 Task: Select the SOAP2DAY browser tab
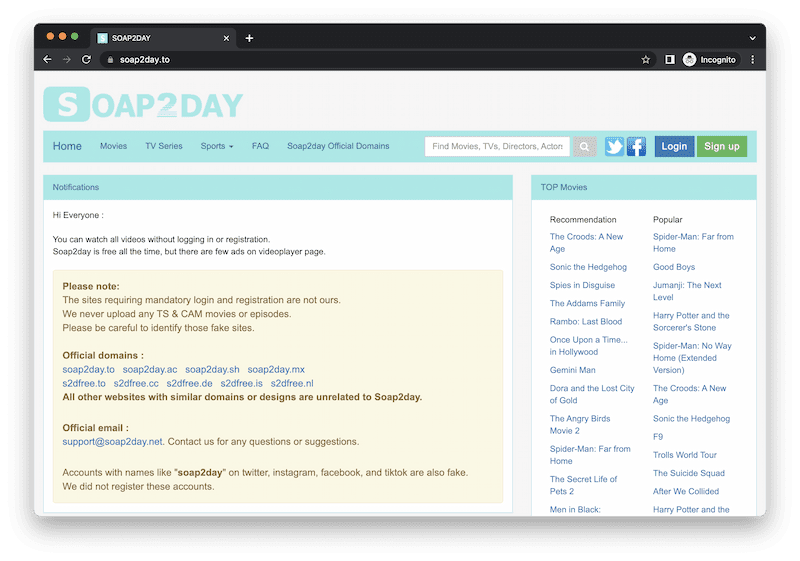(163, 38)
